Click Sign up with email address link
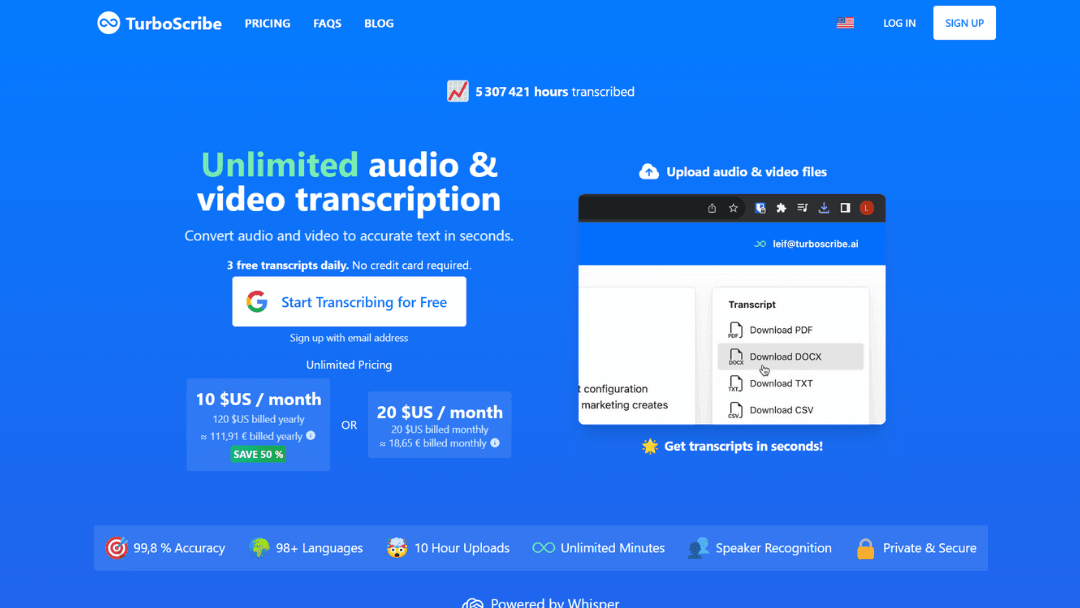The width and height of the screenshot is (1080, 608). [349, 338]
